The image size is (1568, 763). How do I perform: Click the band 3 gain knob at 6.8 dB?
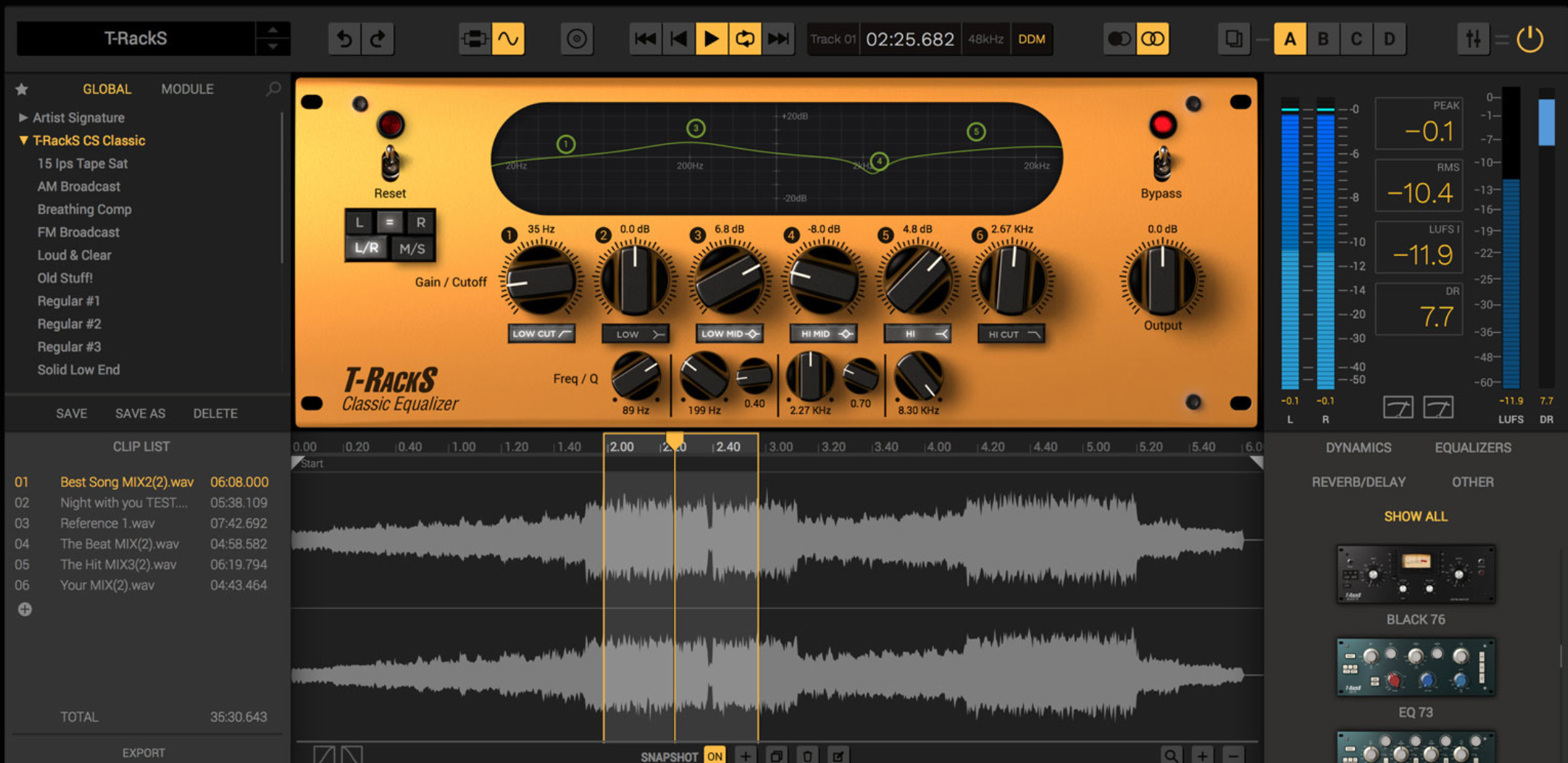(x=729, y=281)
